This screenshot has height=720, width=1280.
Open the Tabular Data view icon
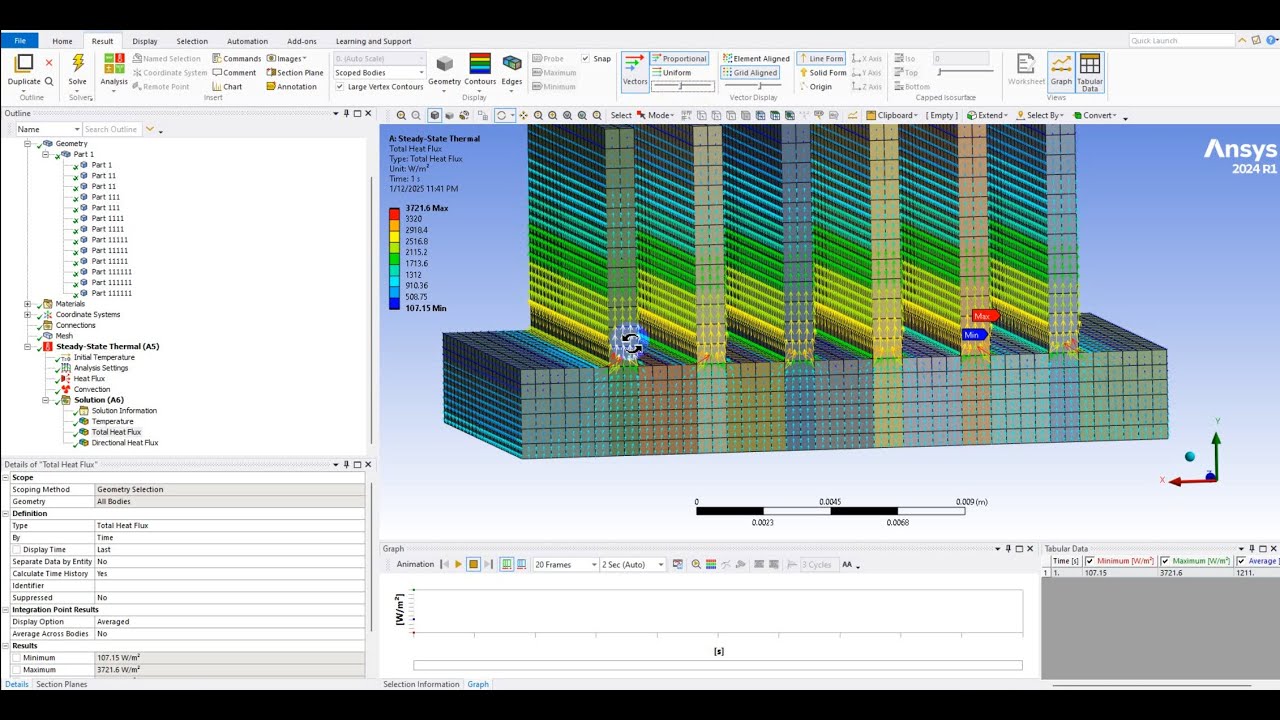(1090, 72)
